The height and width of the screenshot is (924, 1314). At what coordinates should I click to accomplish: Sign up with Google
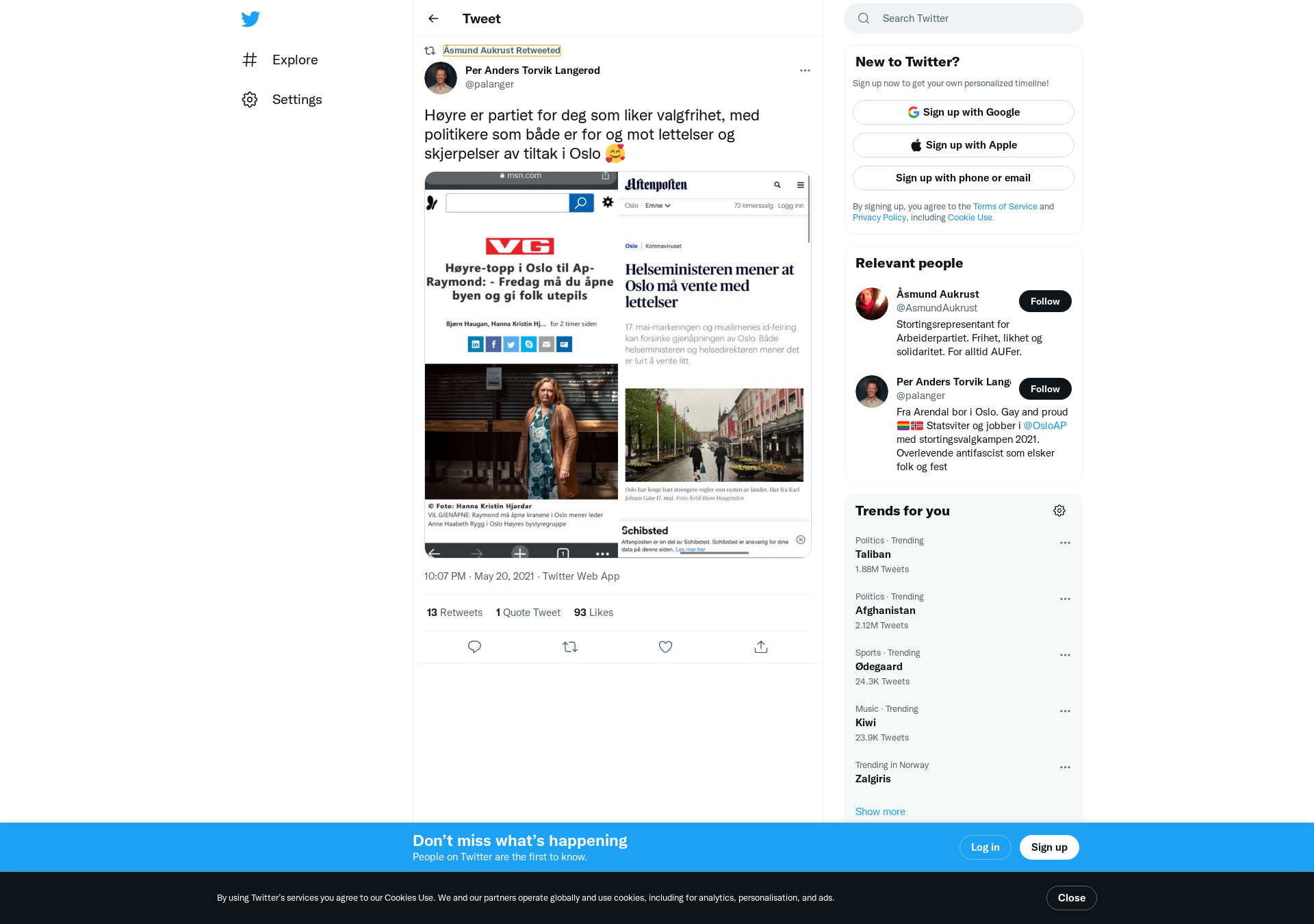[x=964, y=112]
